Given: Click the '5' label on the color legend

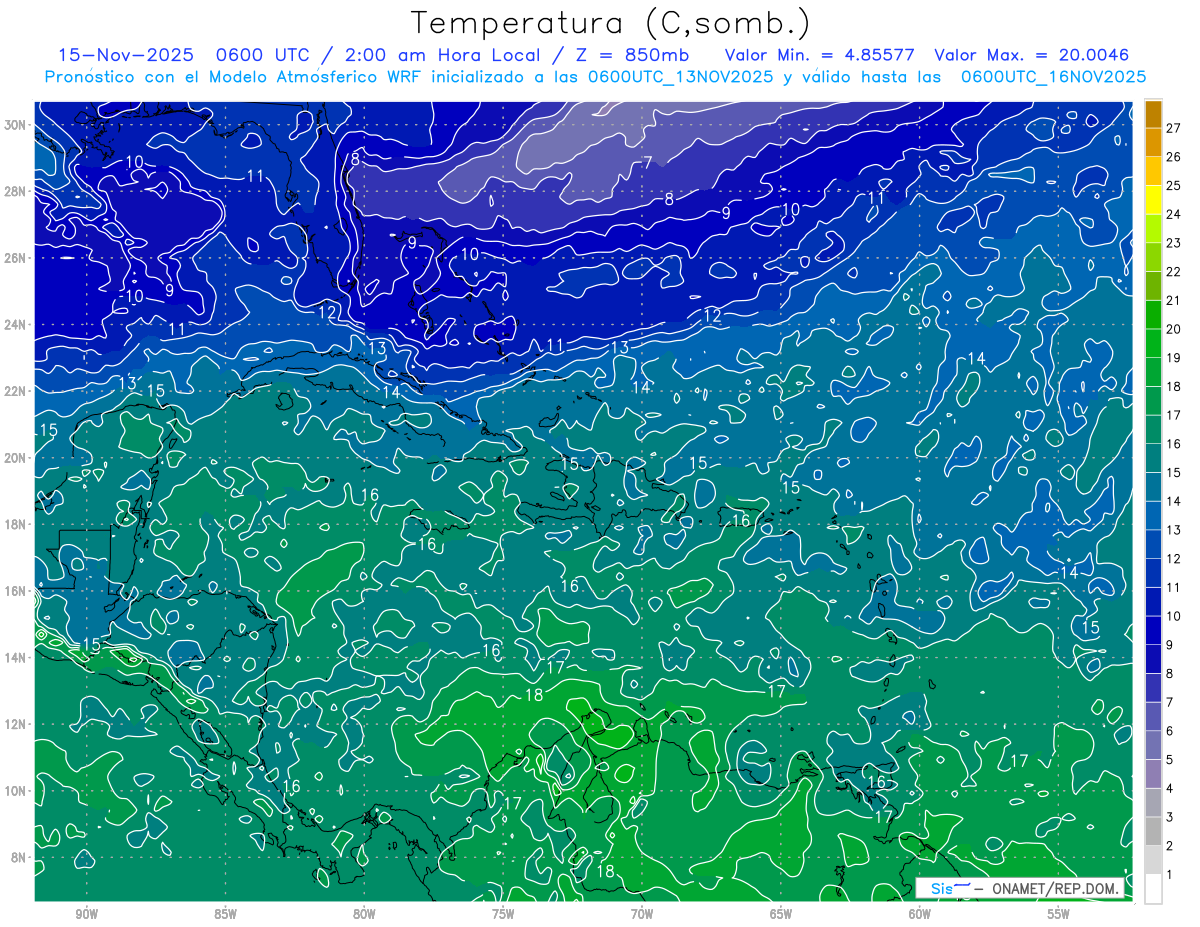Looking at the screenshot, I should (1169, 760).
